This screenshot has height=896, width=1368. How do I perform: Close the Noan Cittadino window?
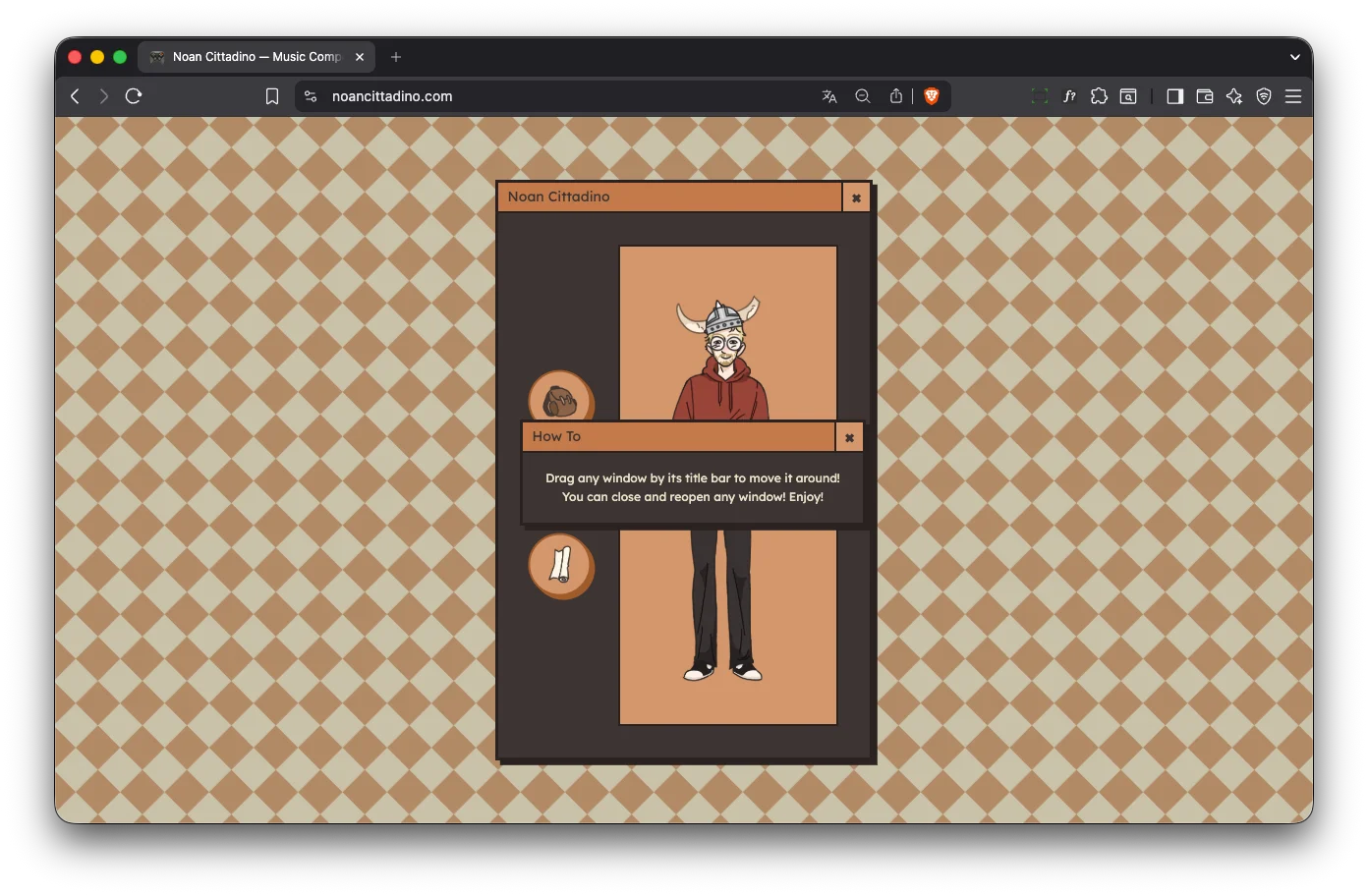click(x=856, y=197)
